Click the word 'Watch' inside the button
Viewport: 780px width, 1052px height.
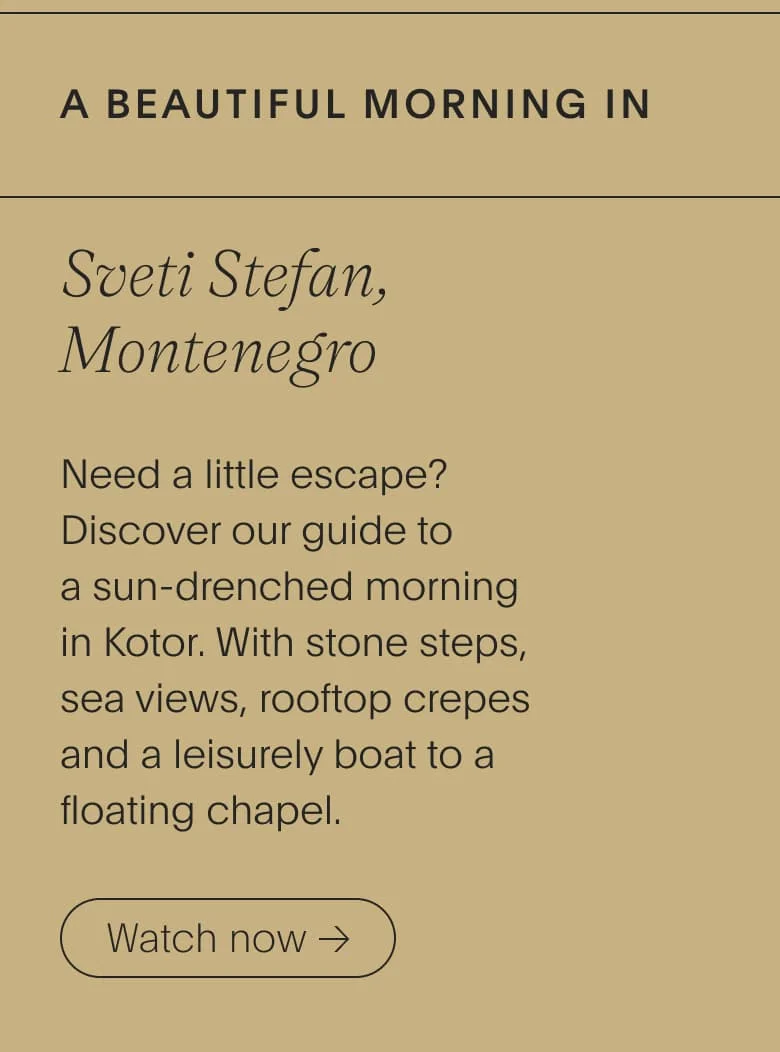click(160, 938)
